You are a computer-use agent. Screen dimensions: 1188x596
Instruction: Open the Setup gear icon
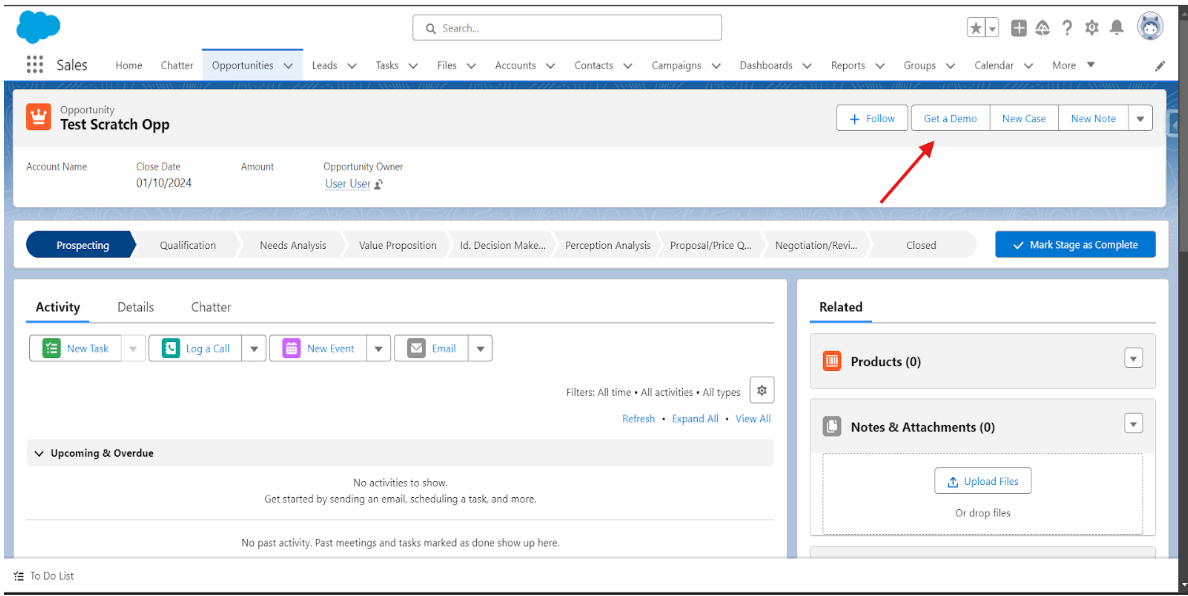coord(1092,28)
